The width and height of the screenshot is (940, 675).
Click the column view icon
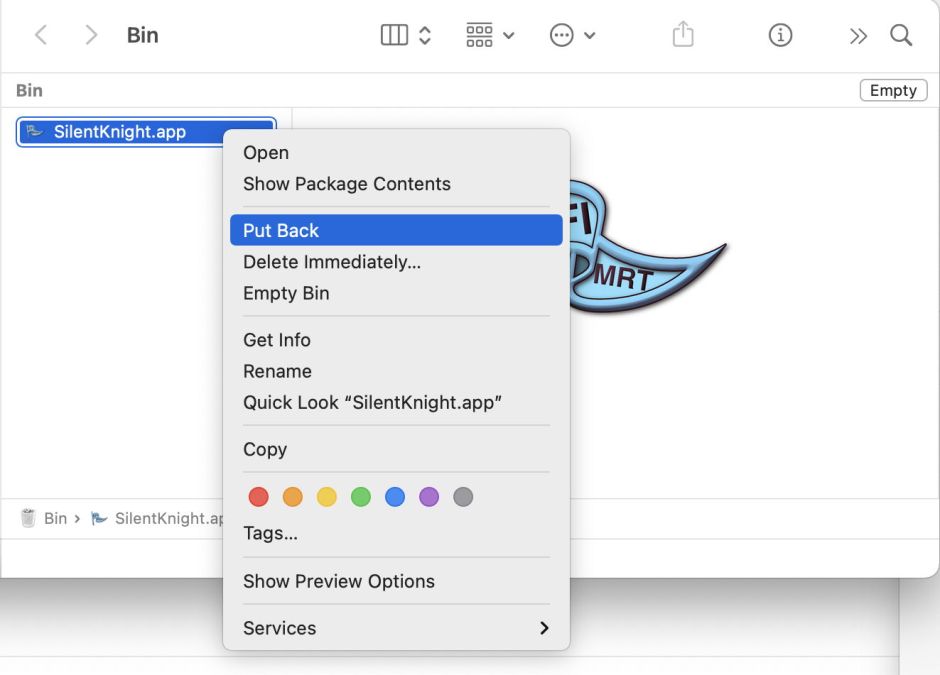[395, 35]
